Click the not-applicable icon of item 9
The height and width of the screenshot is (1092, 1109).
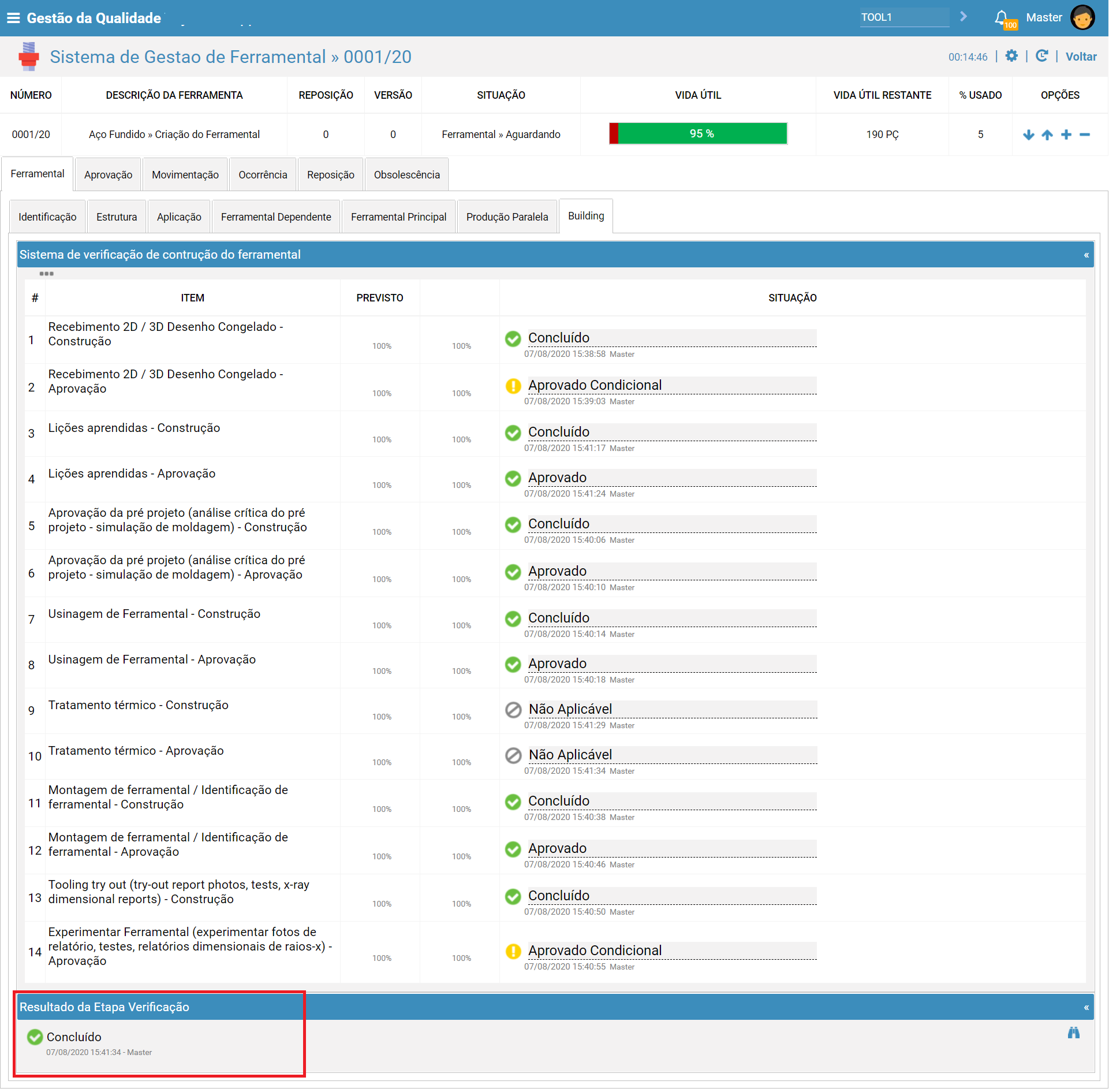point(513,710)
